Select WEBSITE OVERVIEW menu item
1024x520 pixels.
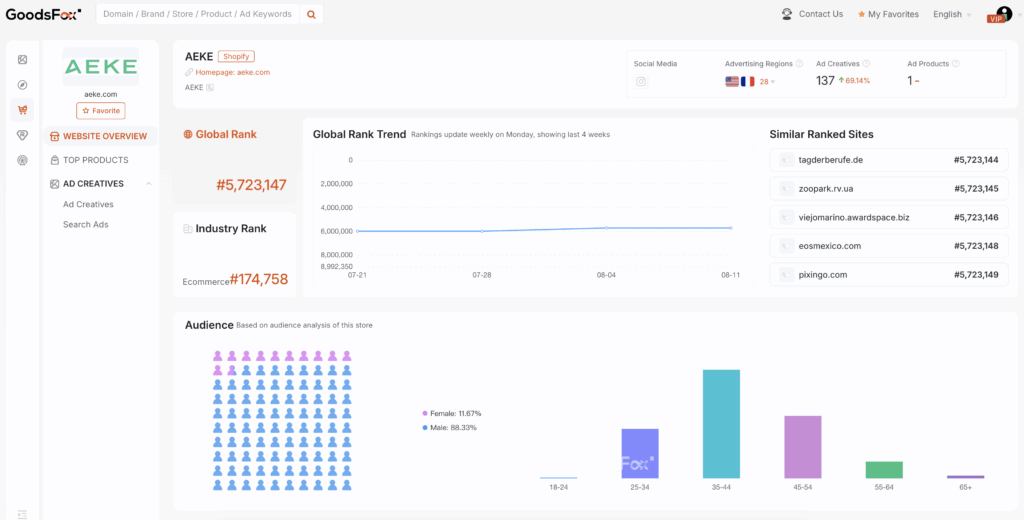pyautogui.click(x=101, y=136)
